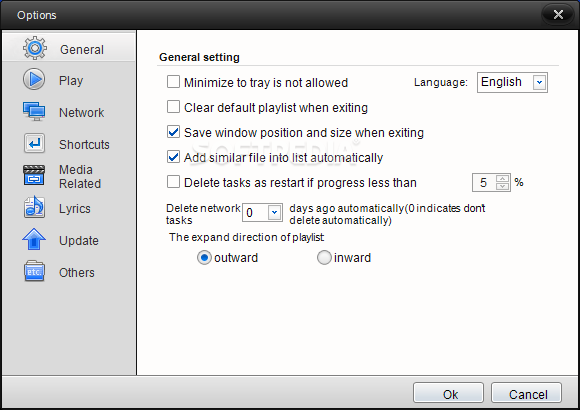Select the Lyrics music note icon
This screenshot has width=580, height=410.
coord(34,207)
